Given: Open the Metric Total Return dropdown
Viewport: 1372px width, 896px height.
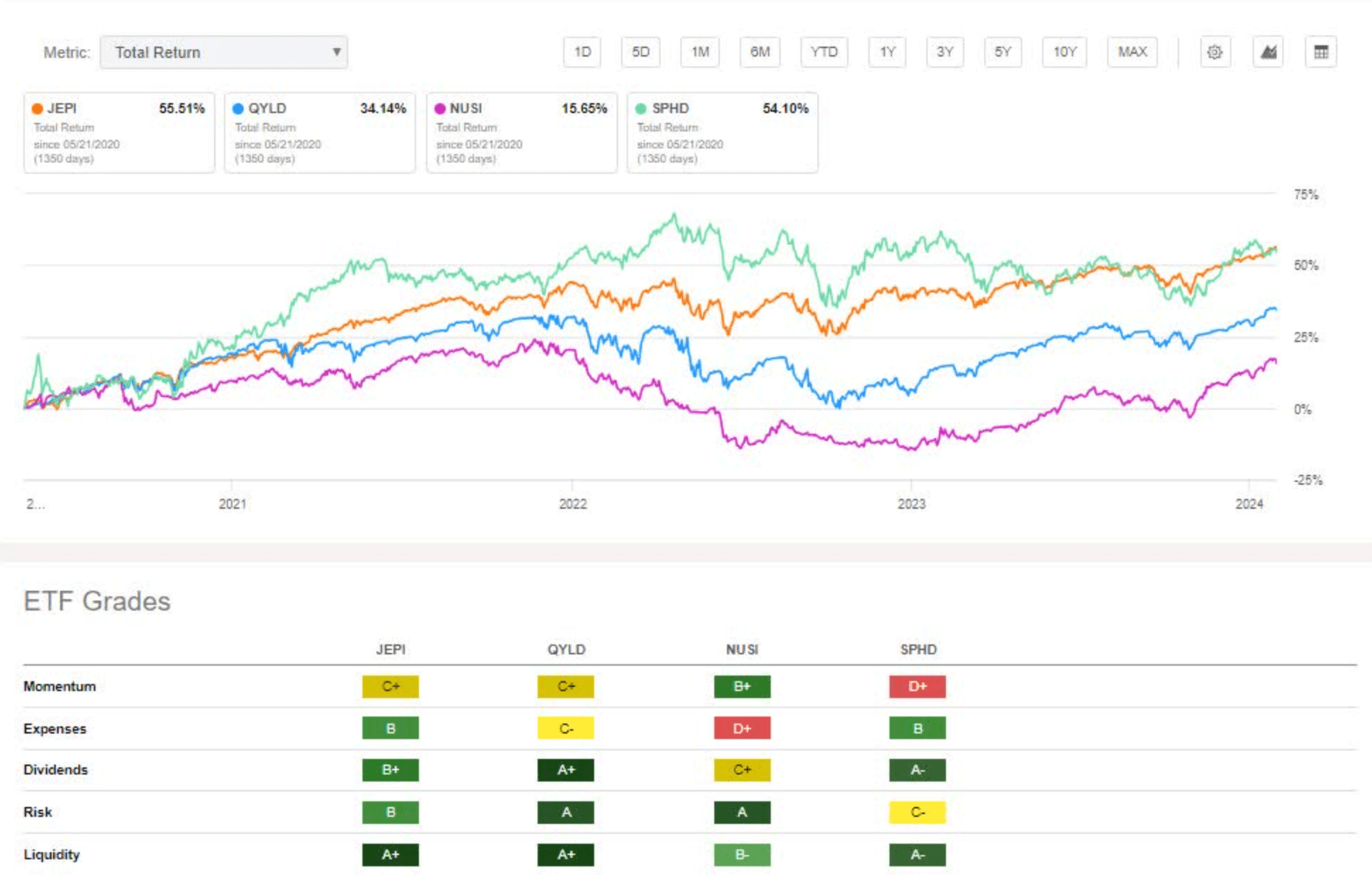Looking at the screenshot, I should 224,52.
